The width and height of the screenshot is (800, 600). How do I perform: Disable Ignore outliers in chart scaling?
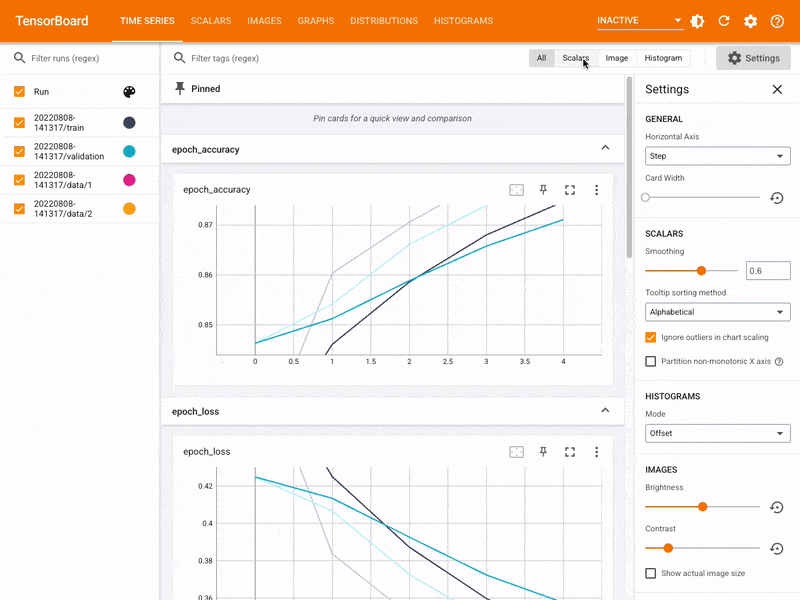click(x=651, y=337)
